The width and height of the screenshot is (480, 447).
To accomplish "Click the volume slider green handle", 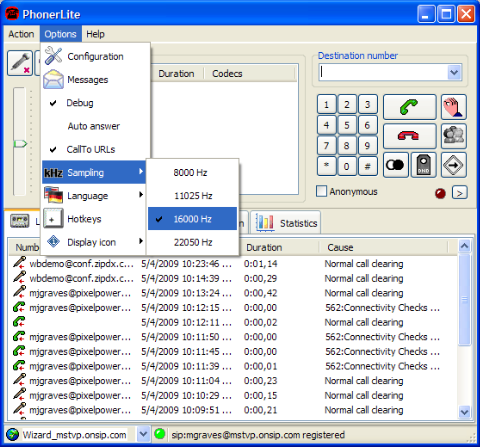I will (x=20, y=144).
